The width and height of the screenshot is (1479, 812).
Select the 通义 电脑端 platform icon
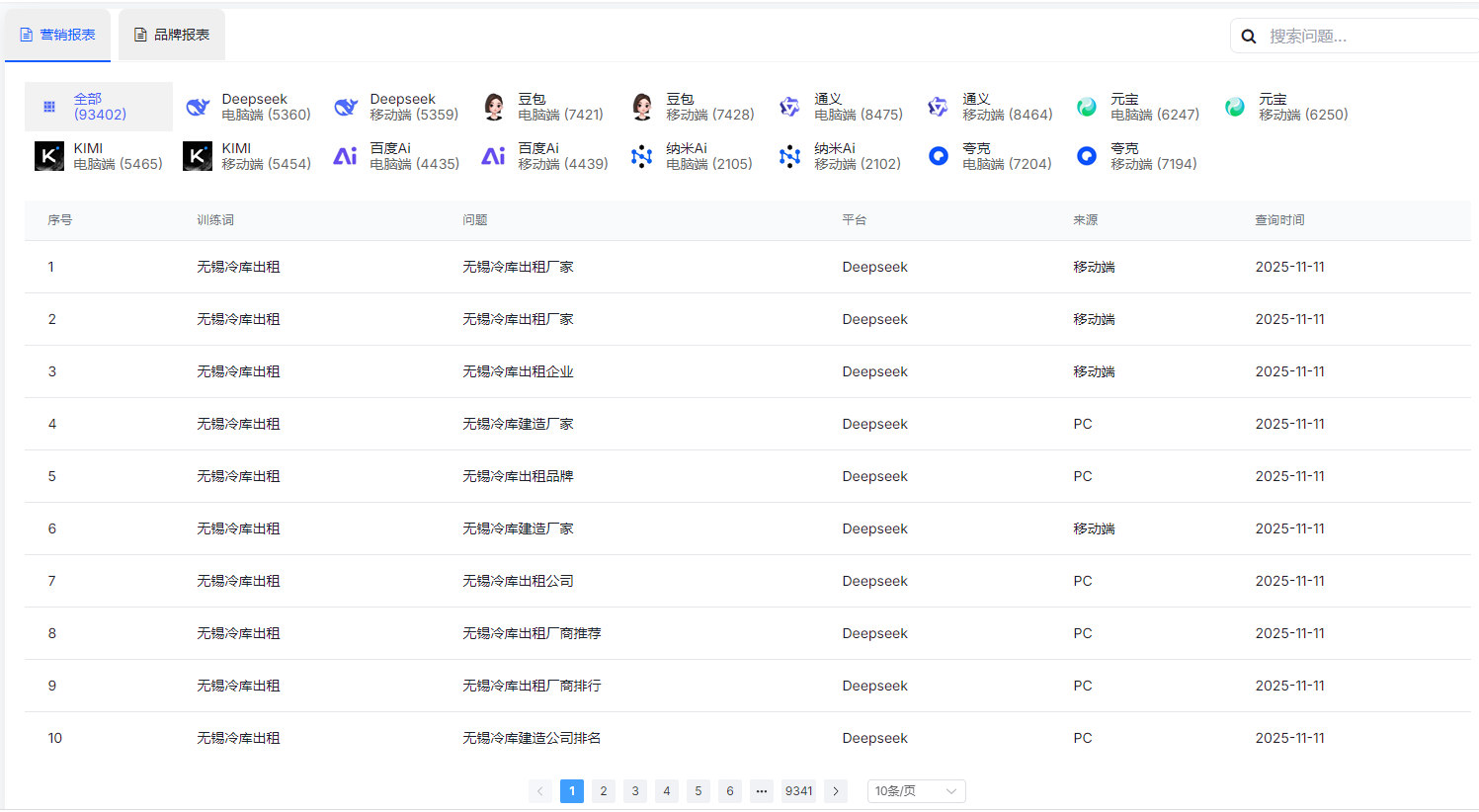point(789,106)
